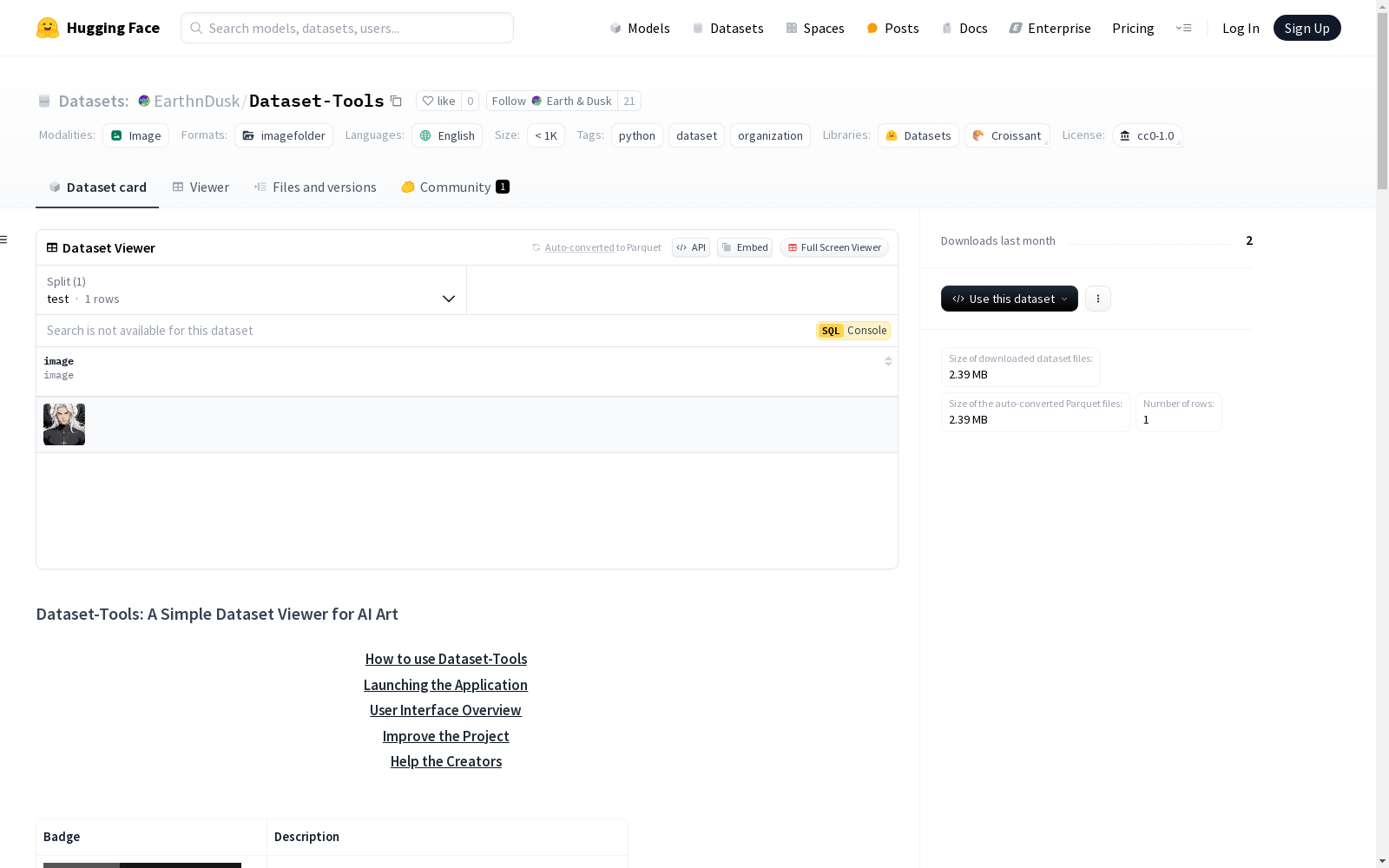Screen dimensions: 1389x868
Task: Click the Embed button
Action: tap(745, 247)
